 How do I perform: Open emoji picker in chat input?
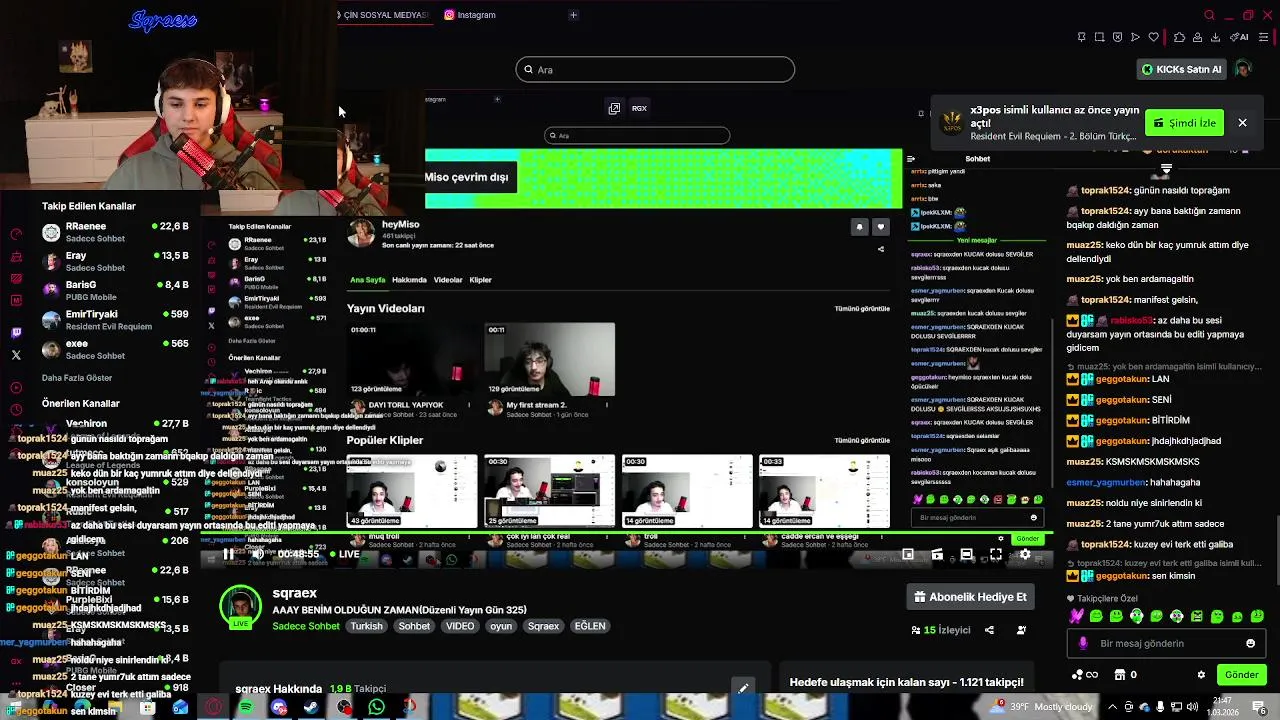point(1250,644)
